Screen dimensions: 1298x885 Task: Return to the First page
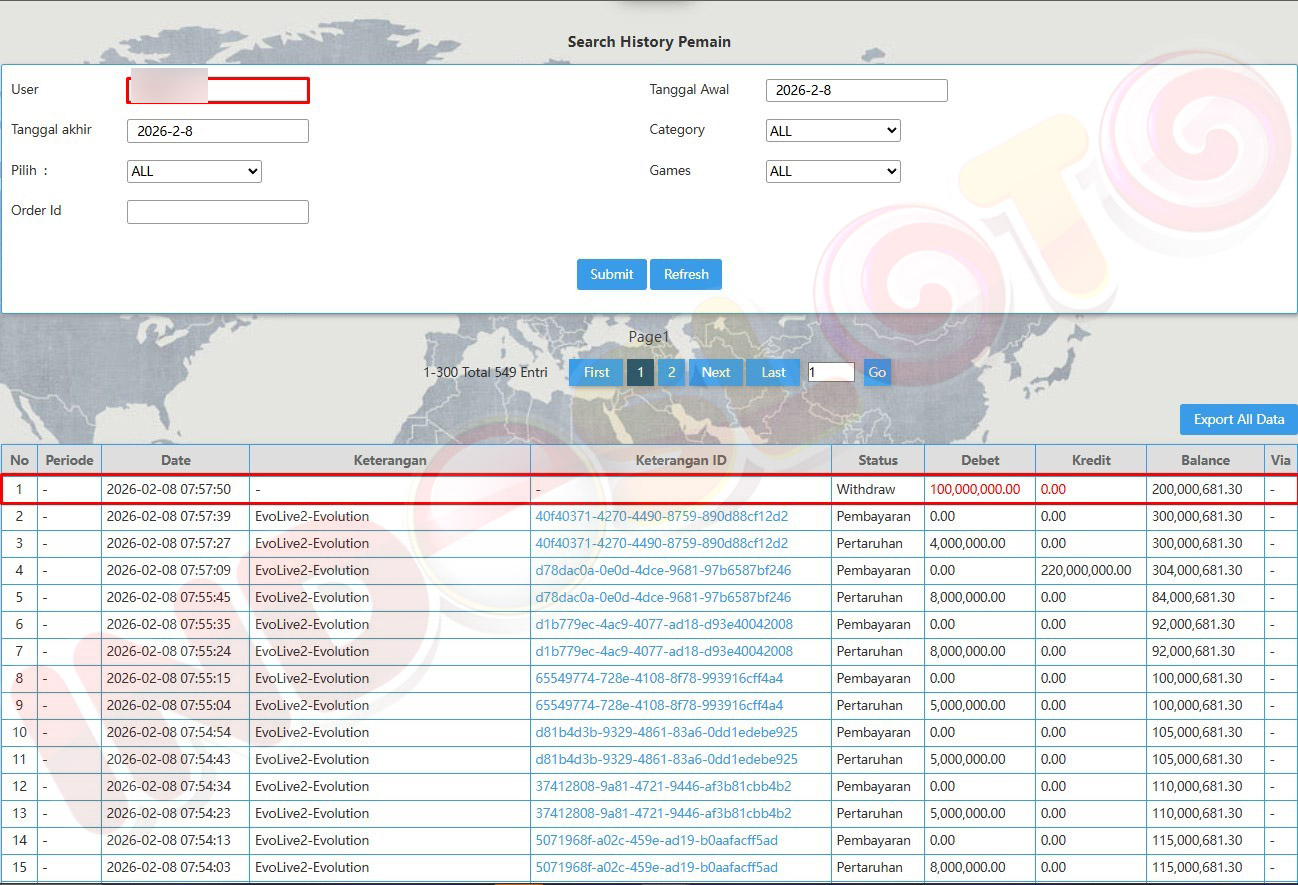(x=596, y=372)
